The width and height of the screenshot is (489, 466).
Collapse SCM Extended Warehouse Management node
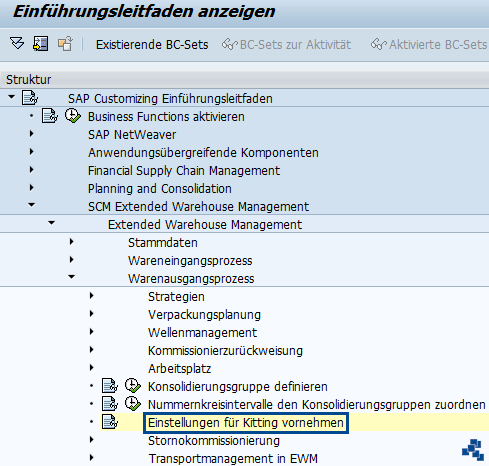tap(31, 205)
